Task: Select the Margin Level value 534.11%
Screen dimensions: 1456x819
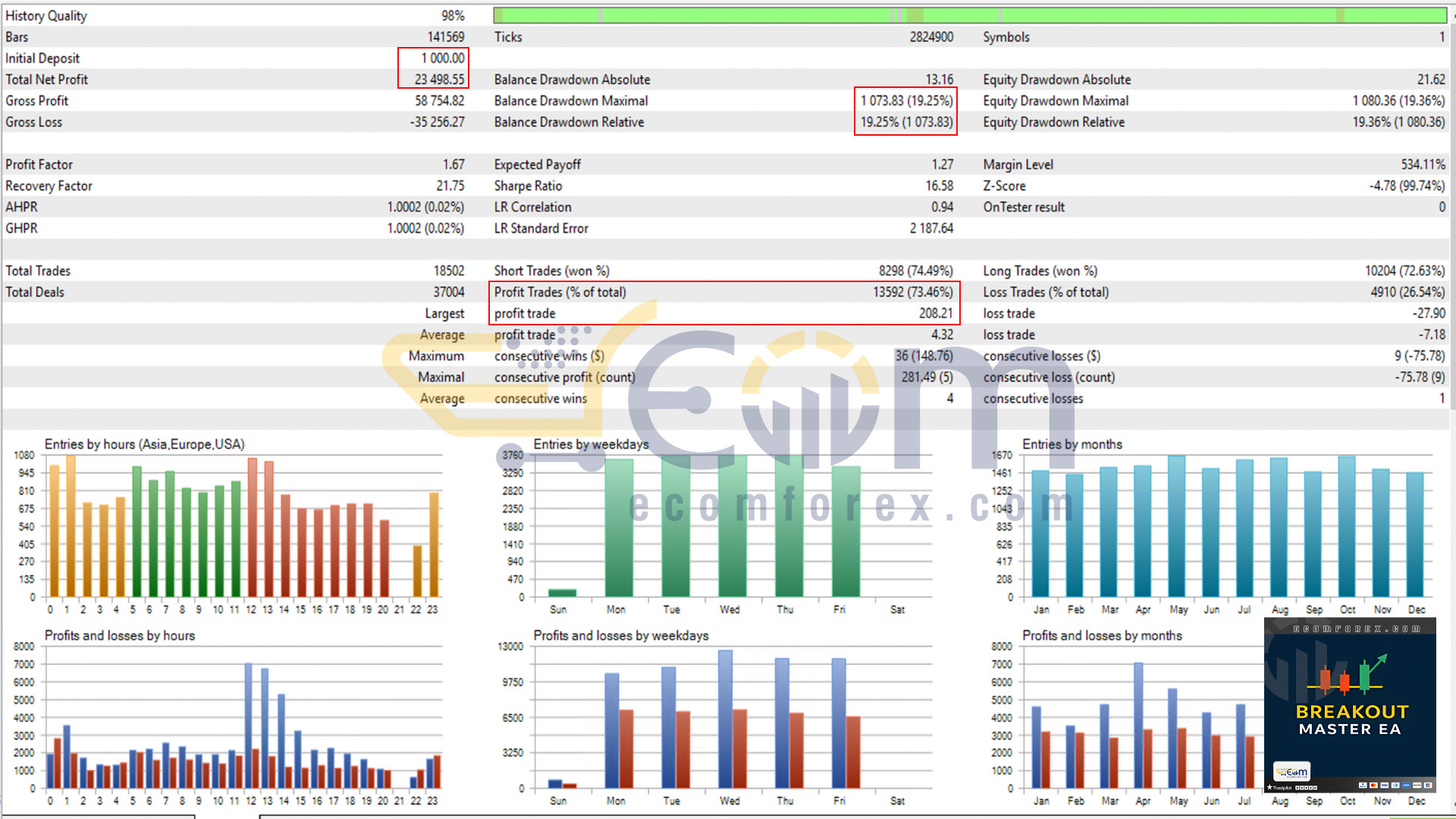Action: pyautogui.click(x=1423, y=165)
